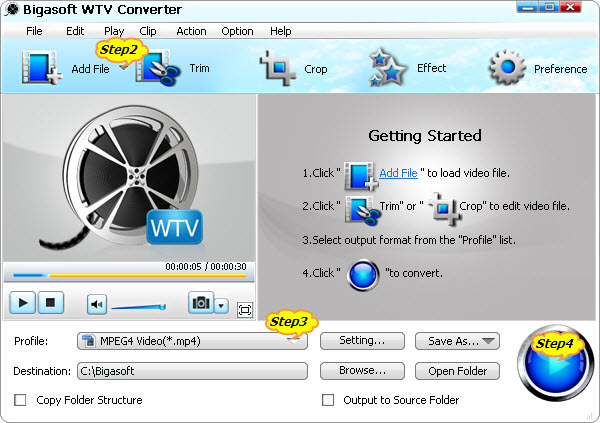The height and width of the screenshot is (423, 600).
Task: Mute audio using the speaker icon
Action: (97, 304)
